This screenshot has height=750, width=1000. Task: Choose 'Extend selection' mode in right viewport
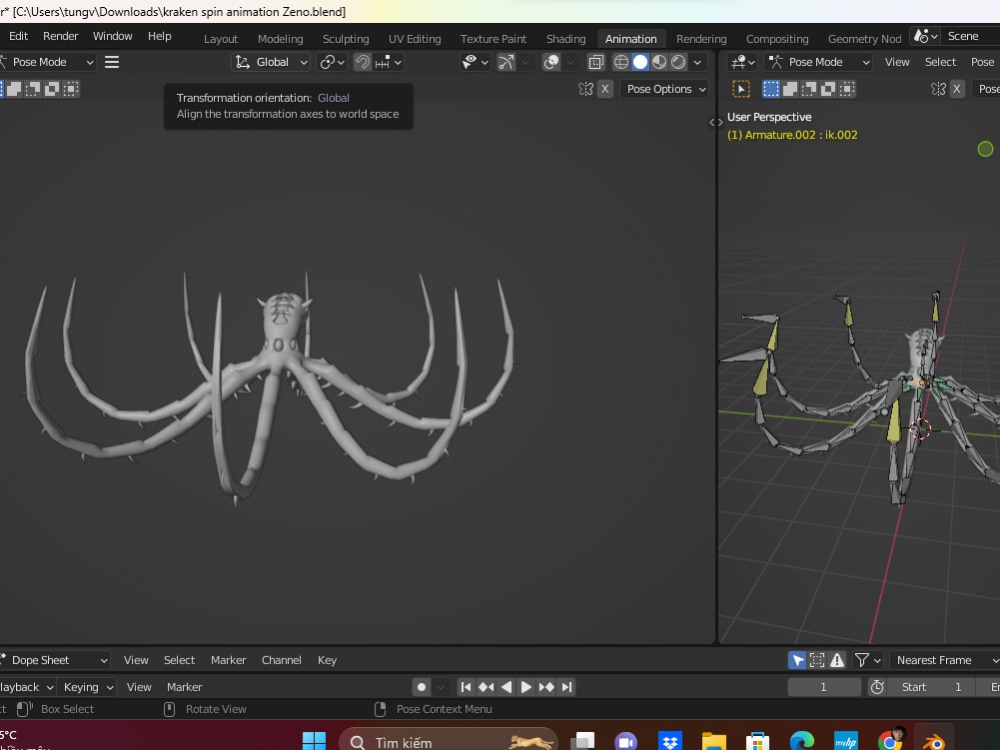790,89
